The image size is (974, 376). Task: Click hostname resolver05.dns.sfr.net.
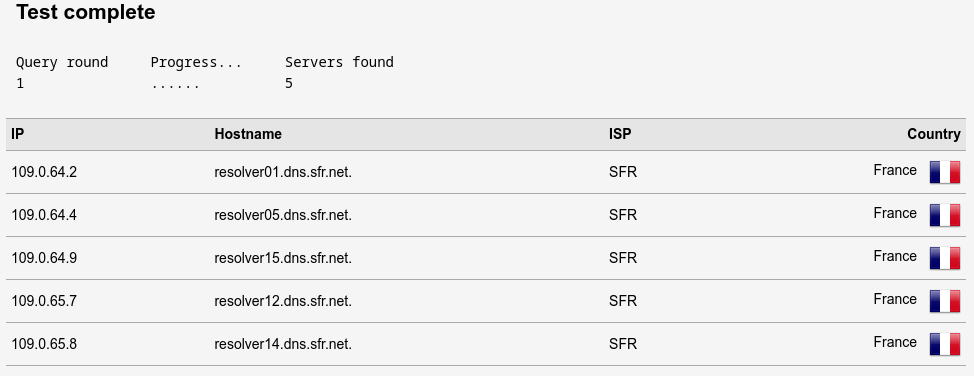coord(283,215)
